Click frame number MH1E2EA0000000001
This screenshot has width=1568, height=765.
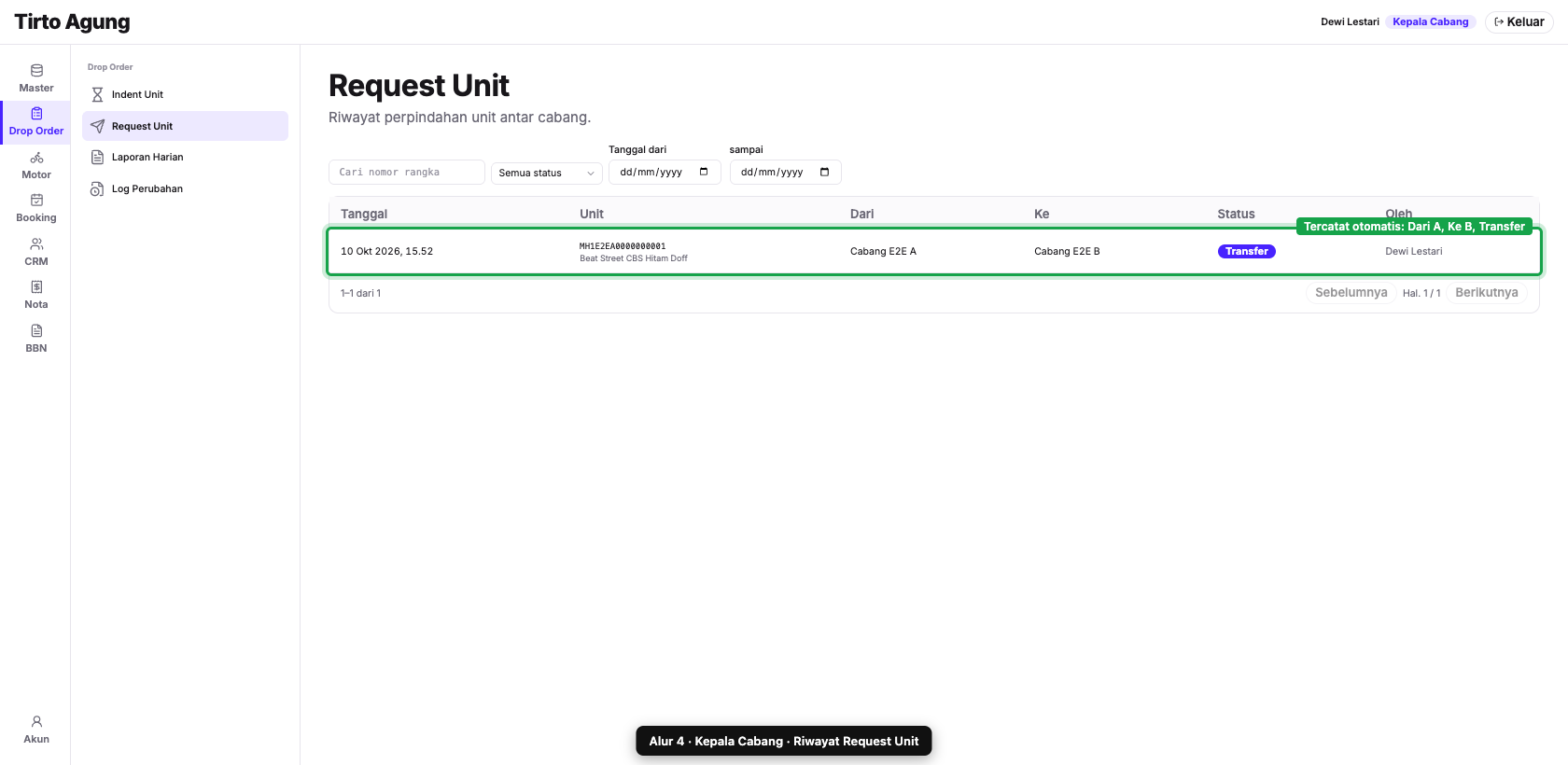point(623,246)
